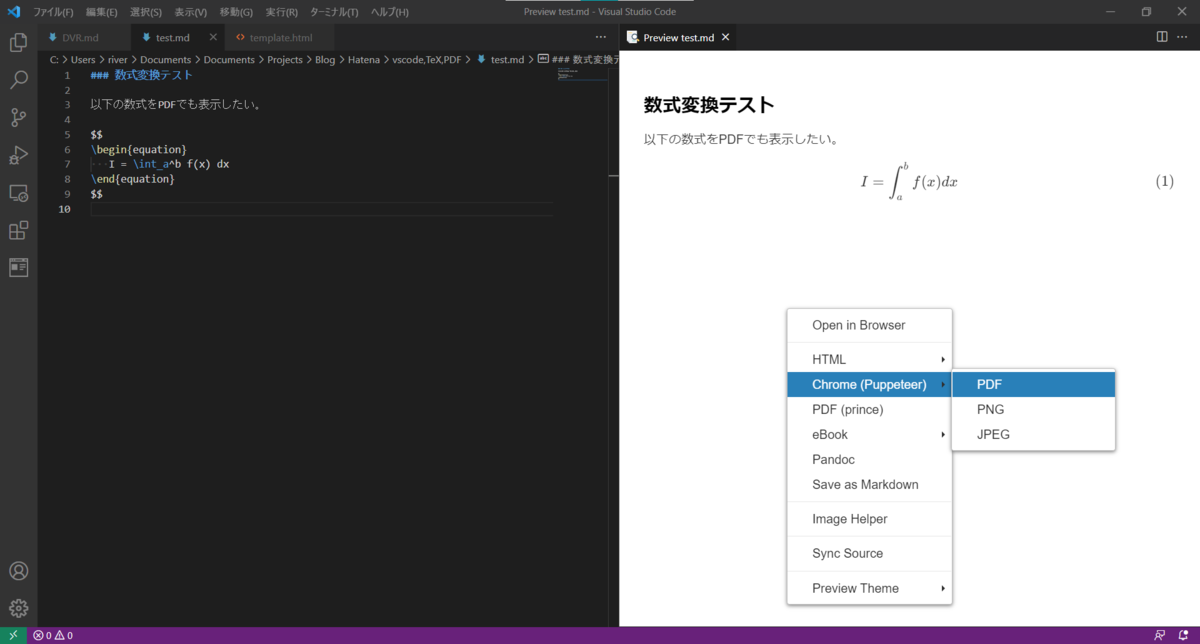This screenshot has width=1200, height=644.
Task: Open the ターミナル menu
Action: (x=332, y=11)
